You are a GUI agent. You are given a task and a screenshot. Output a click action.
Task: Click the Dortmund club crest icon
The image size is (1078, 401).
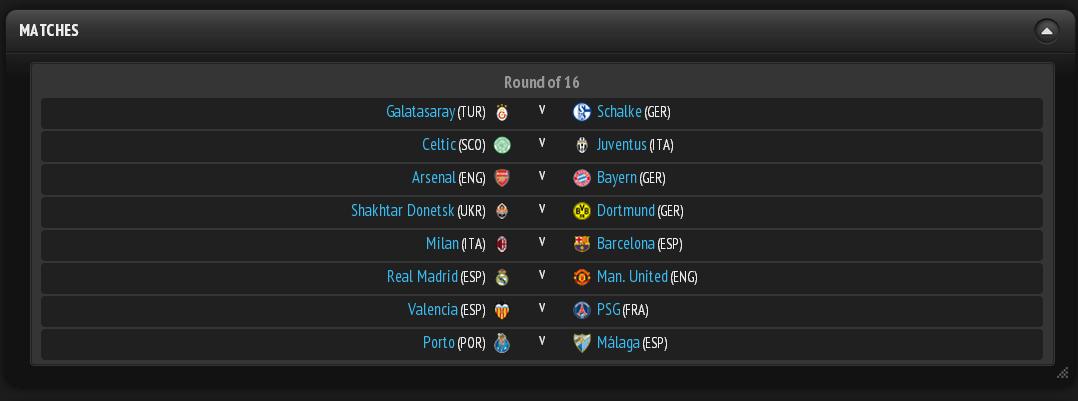(582, 211)
